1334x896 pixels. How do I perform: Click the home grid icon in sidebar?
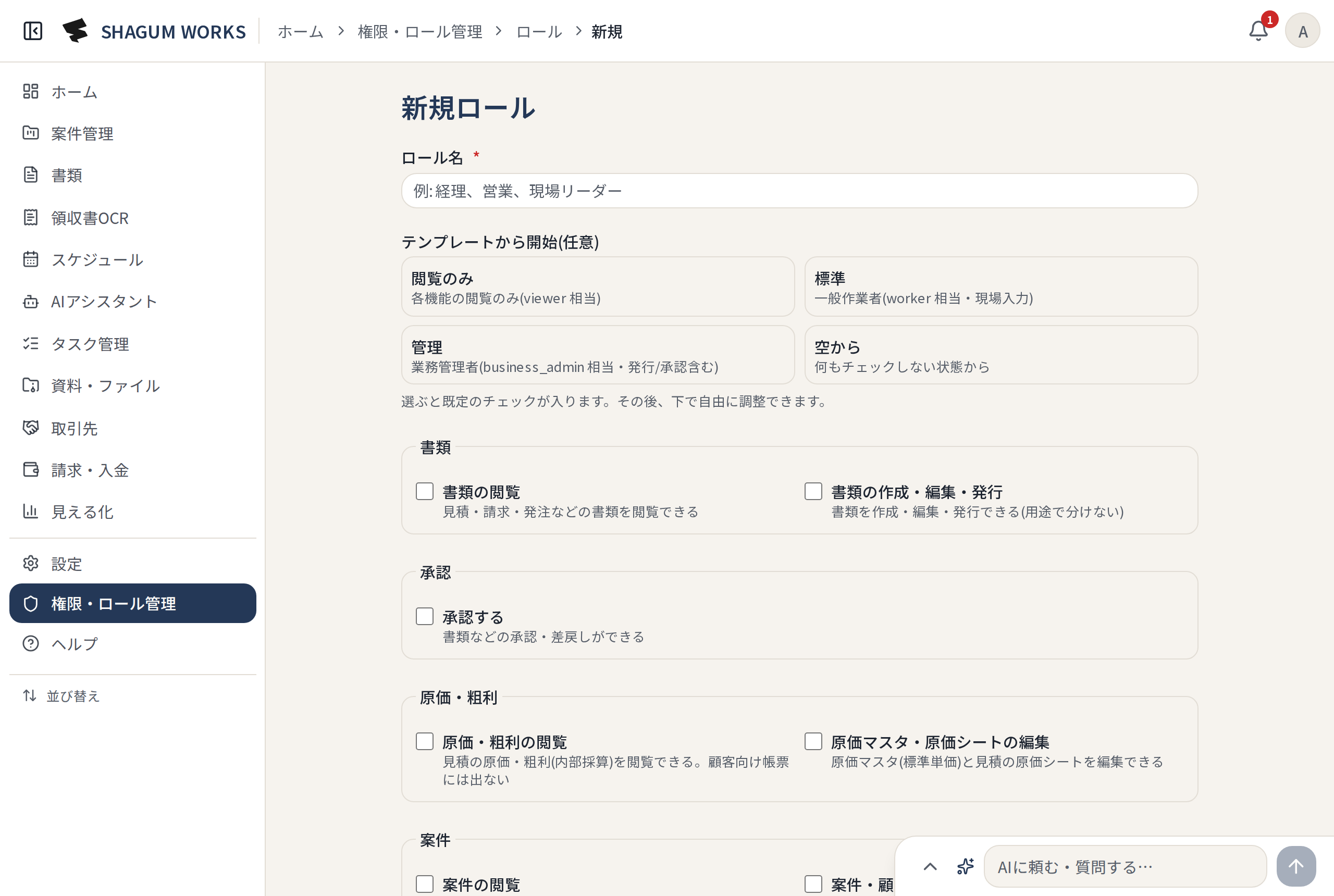(31, 92)
